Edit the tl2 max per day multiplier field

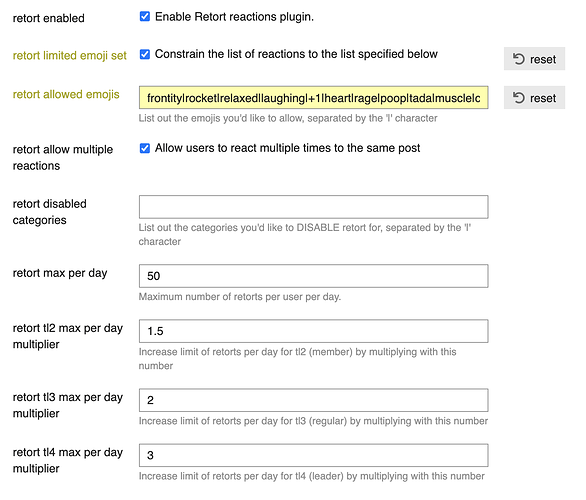click(314, 331)
